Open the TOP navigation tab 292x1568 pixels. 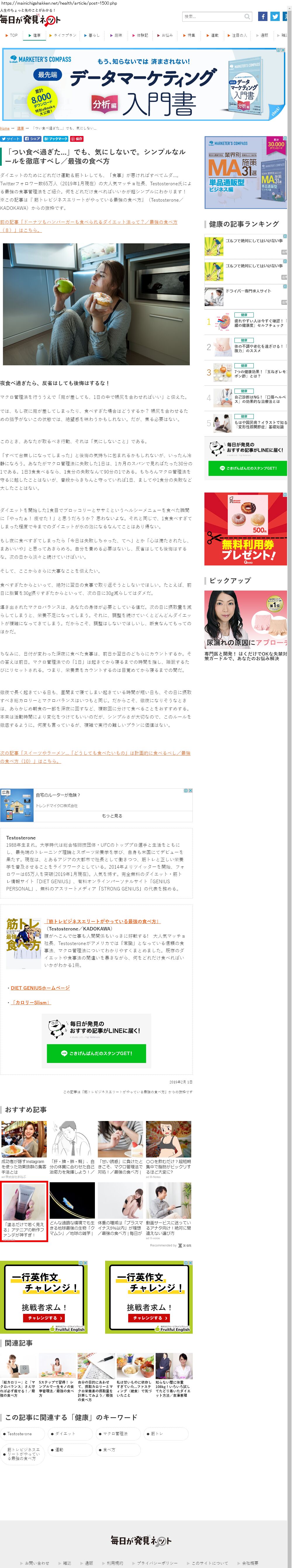coord(12,35)
